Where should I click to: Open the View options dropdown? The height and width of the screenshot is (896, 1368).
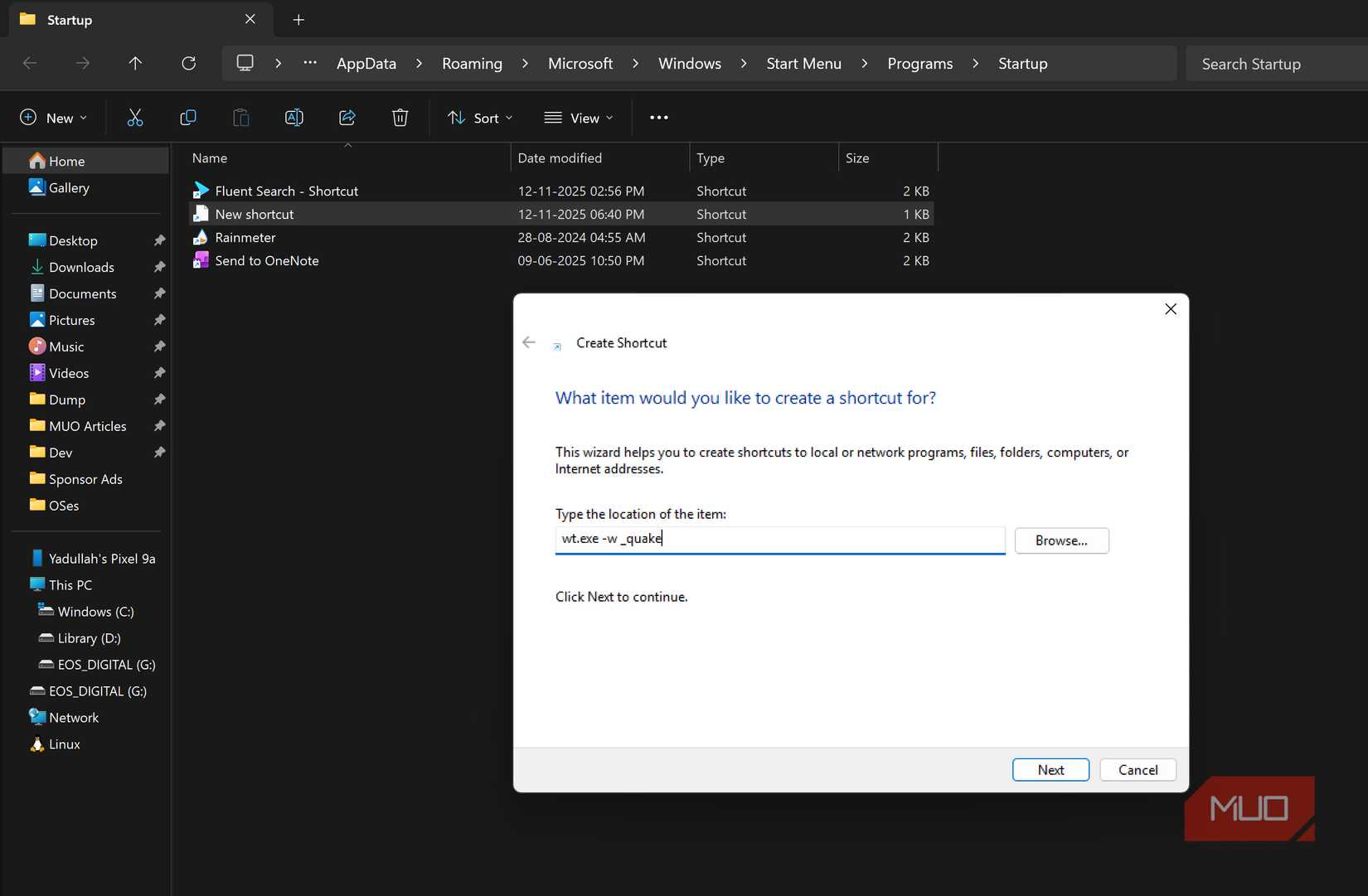(x=578, y=117)
